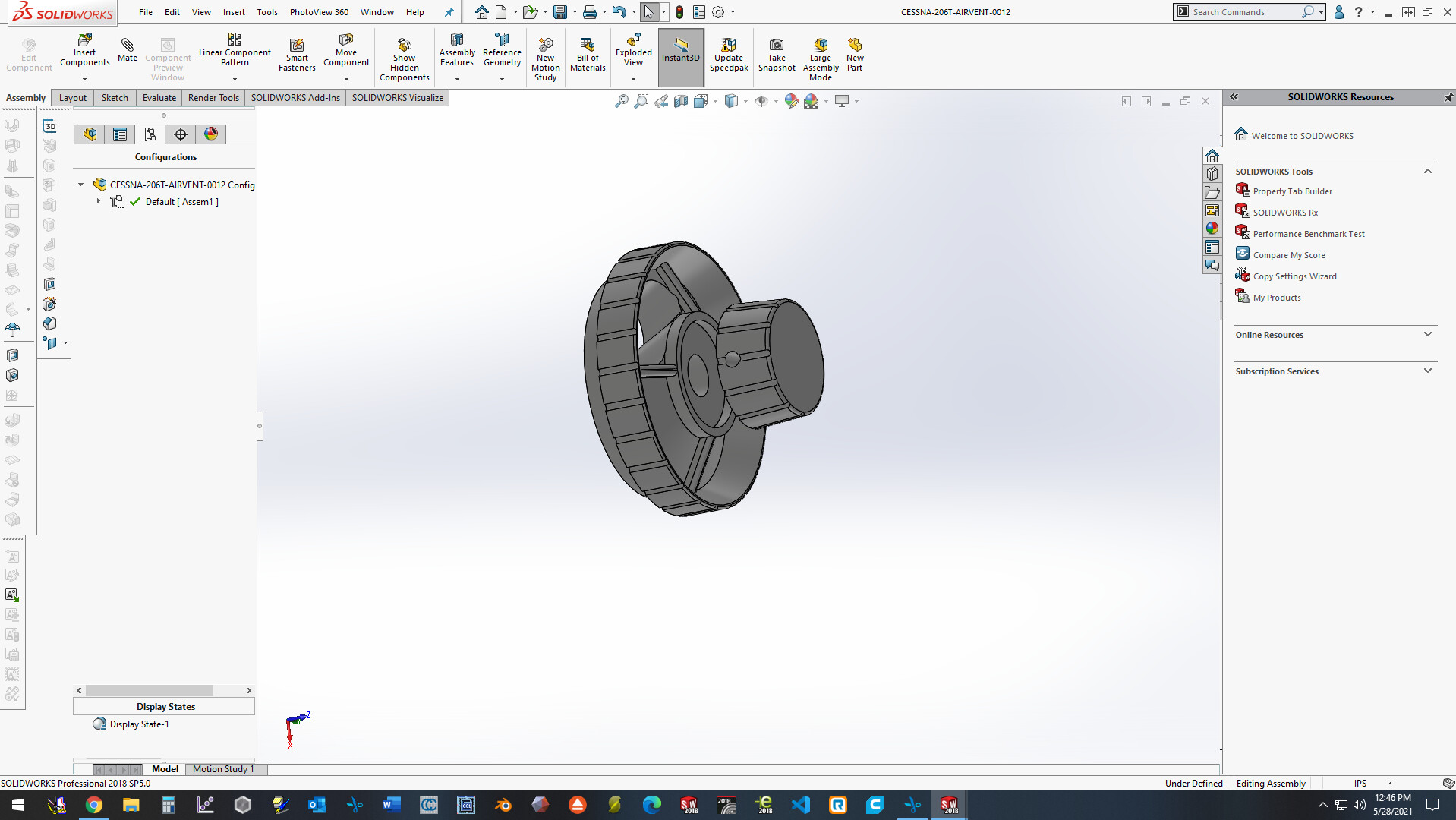
Task: Click in Search Commands field
Action: click(1245, 12)
